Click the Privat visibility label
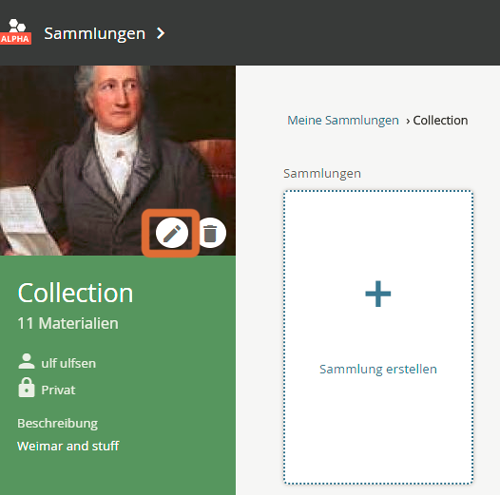 (x=58, y=390)
